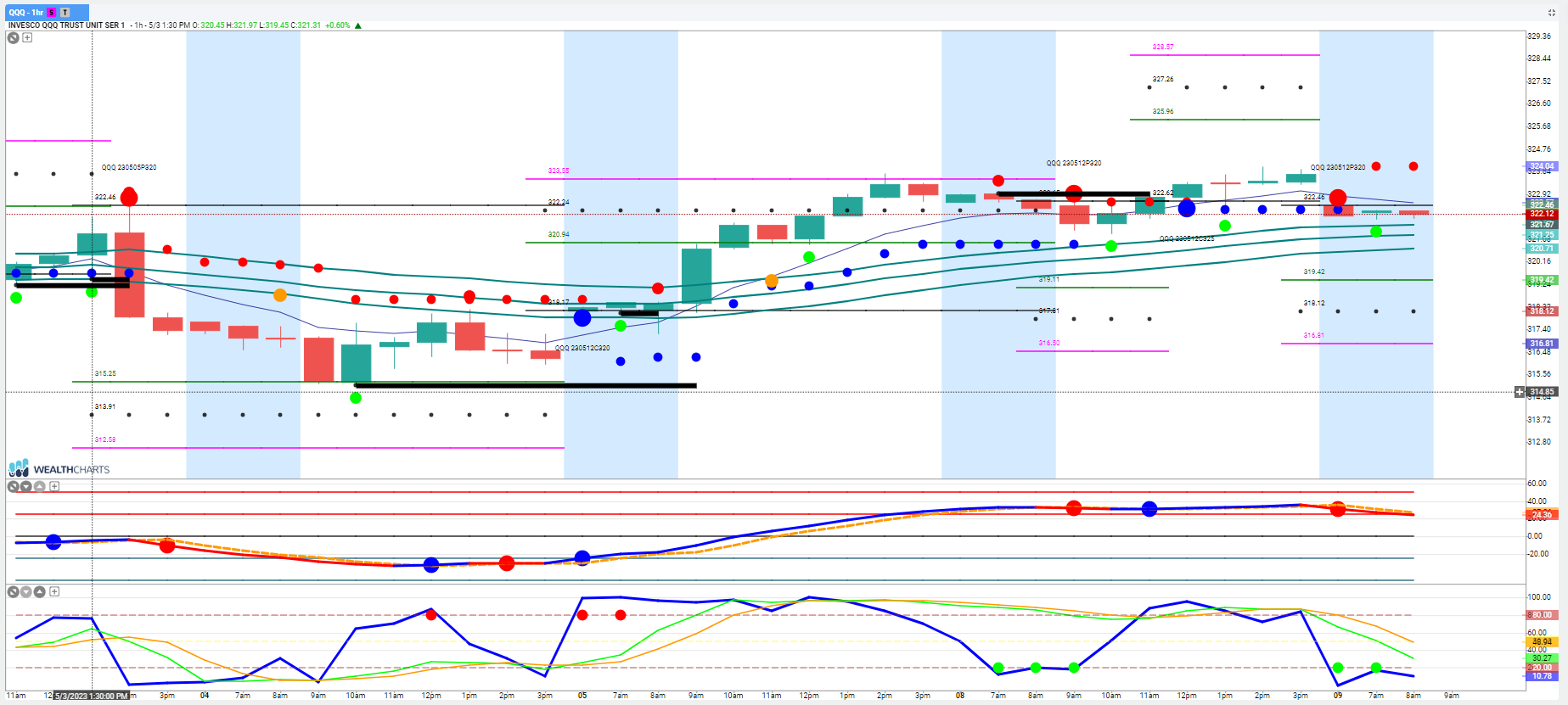Click the 328.87 resistance level label
The height and width of the screenshot is (705, 1568).
point(1163,47)
